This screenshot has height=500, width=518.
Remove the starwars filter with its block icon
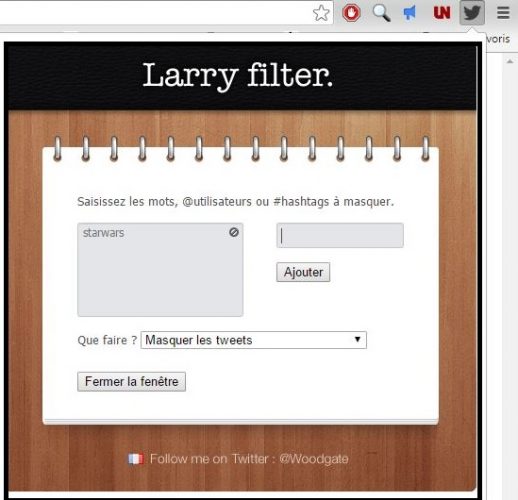tap(234, 232)
